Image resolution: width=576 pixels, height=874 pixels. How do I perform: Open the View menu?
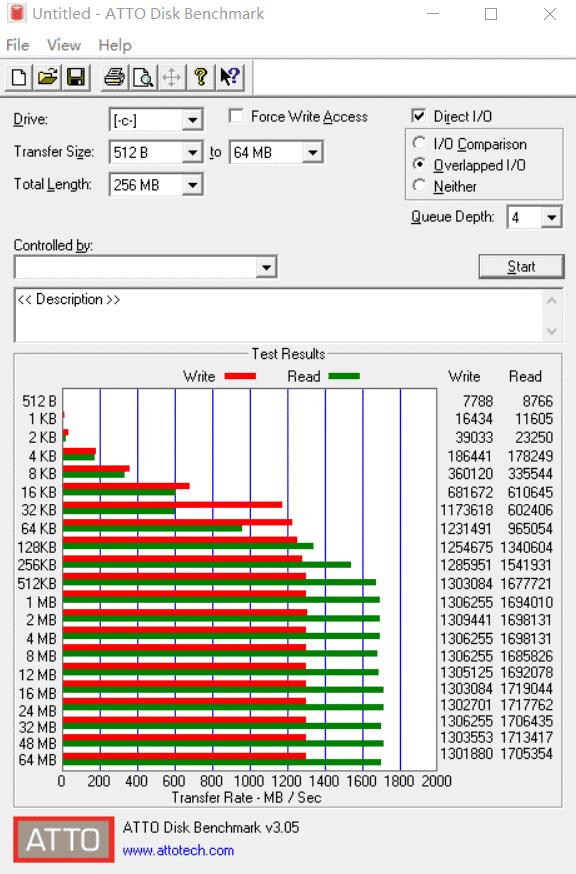[64, 45]
